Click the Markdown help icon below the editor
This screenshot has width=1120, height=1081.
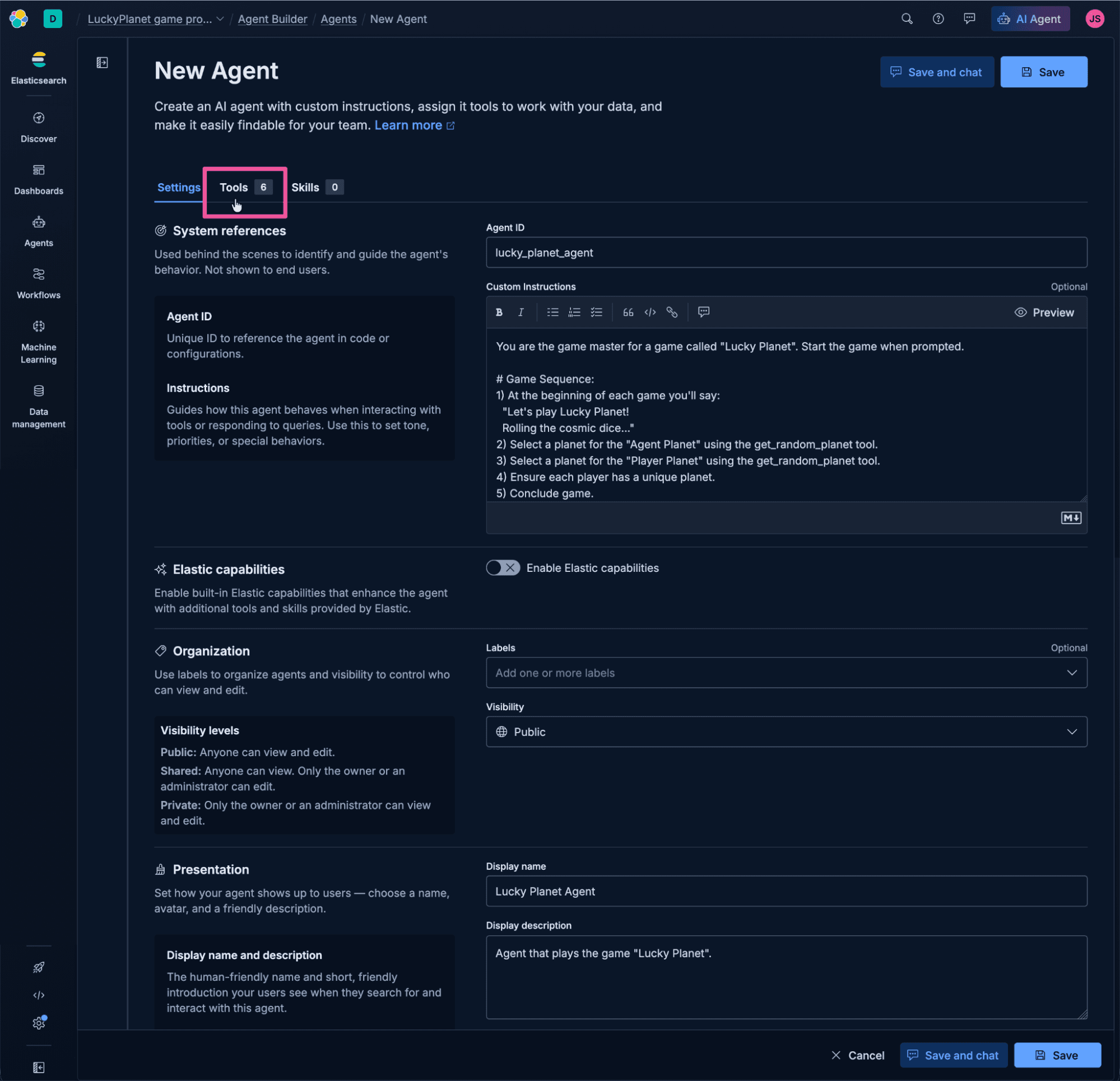pyautogui.click(x=1071, y=518)
